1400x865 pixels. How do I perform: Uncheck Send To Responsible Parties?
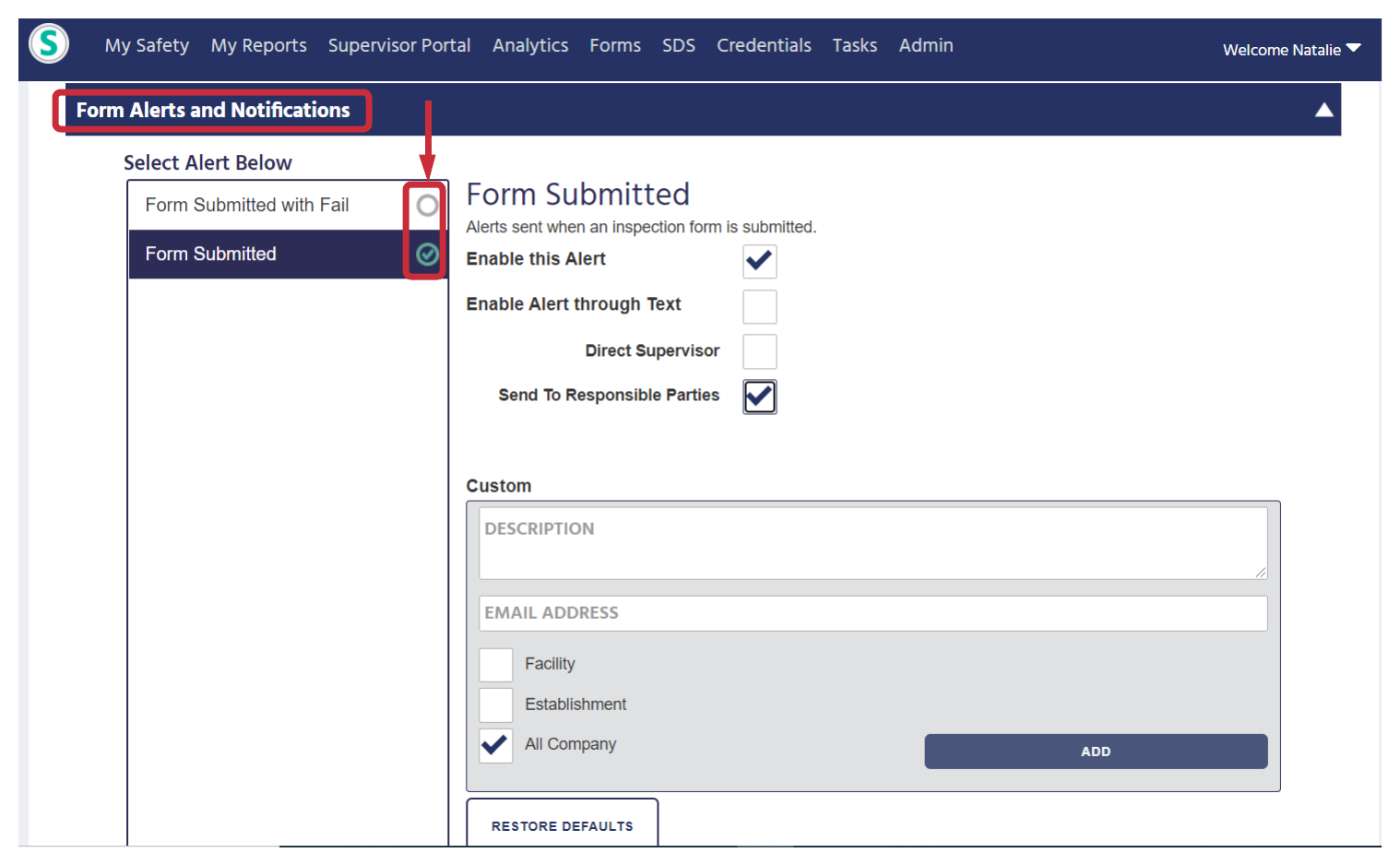(x=759, y=397)
